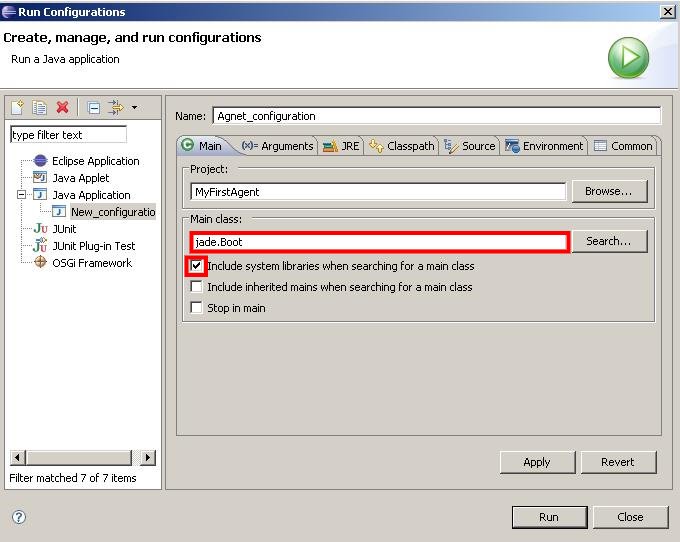
Task: Click the Duplicate configuration icon
Action: pyautogui.click(x=40, y=108)
